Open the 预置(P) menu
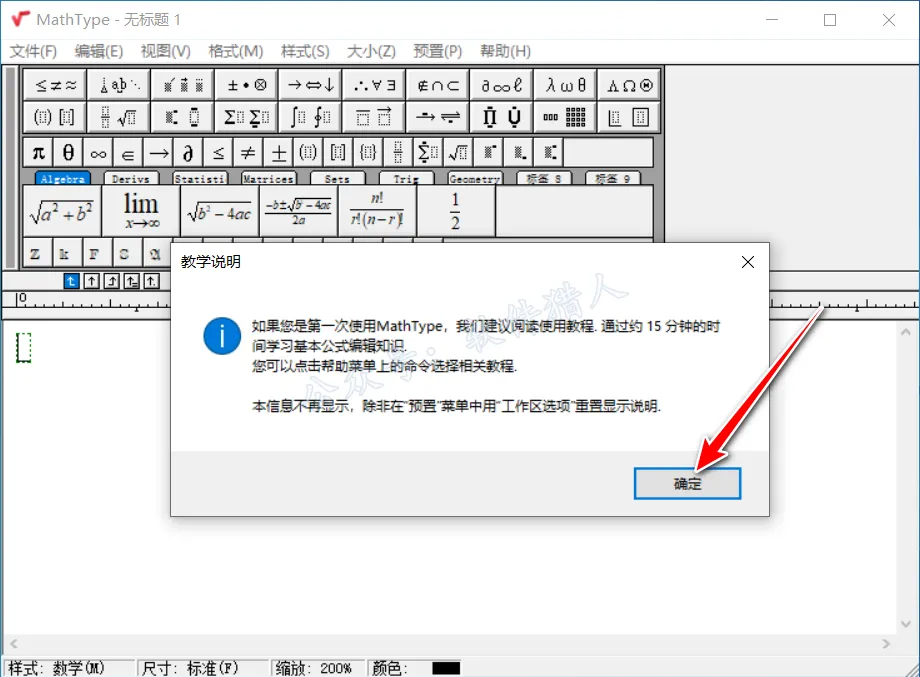 pyautogui.click(x=437, y=52)
